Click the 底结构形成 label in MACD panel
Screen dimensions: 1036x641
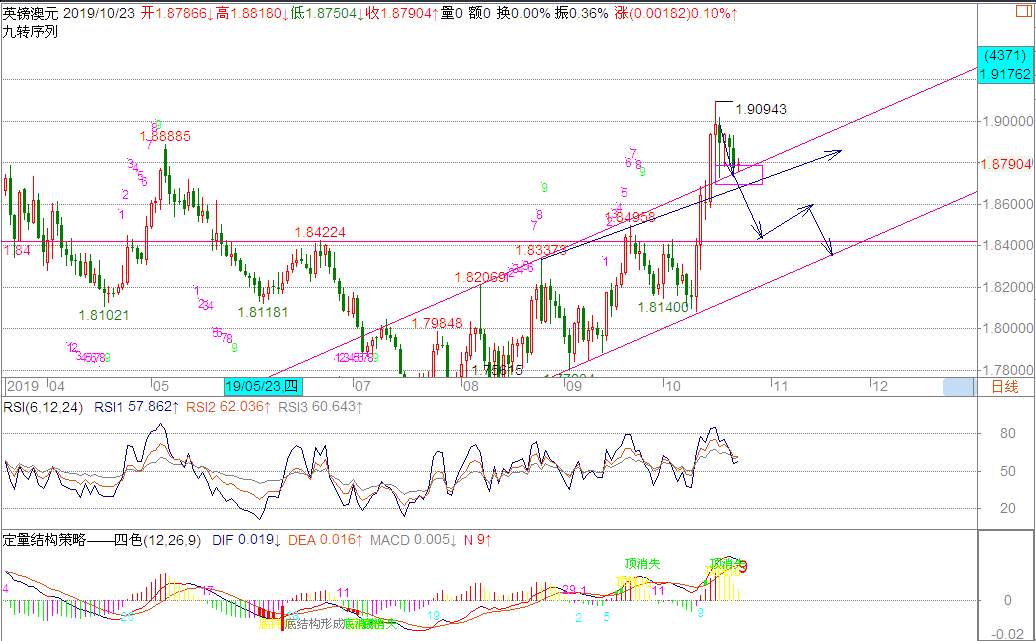tap(316, 624)
